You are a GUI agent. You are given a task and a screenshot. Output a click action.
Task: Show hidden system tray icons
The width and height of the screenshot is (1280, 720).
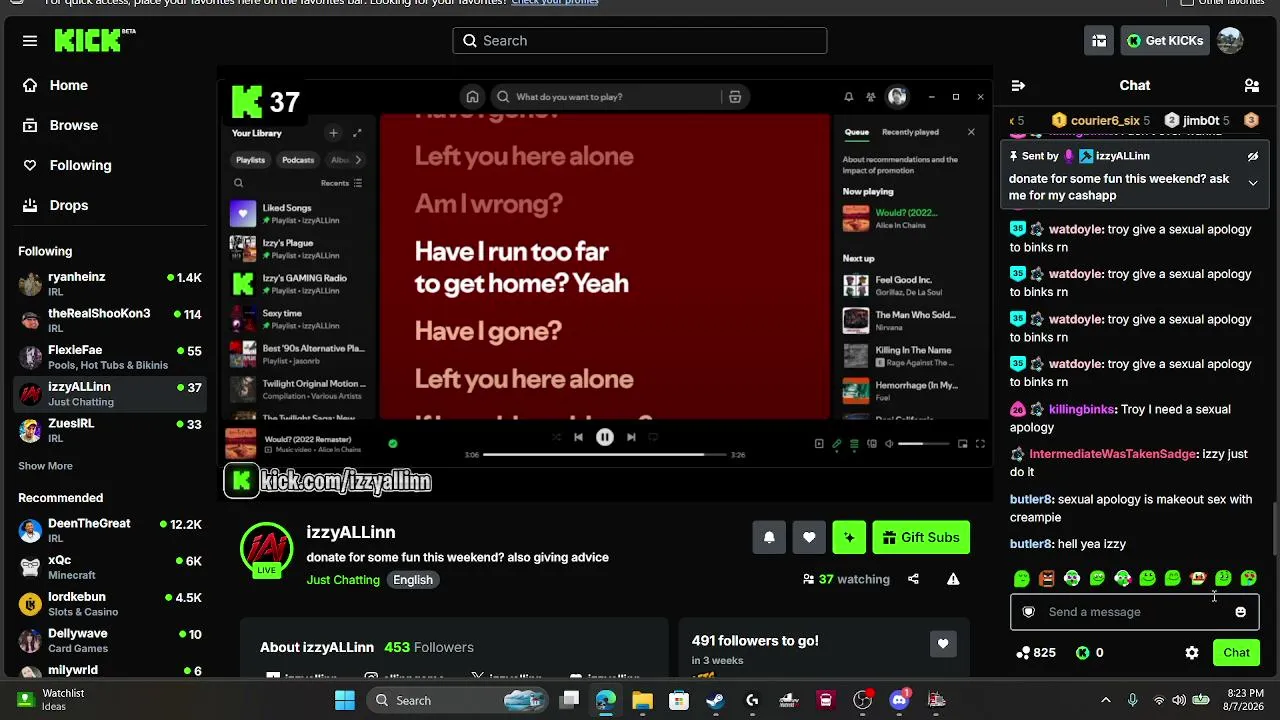(1105, 700)
